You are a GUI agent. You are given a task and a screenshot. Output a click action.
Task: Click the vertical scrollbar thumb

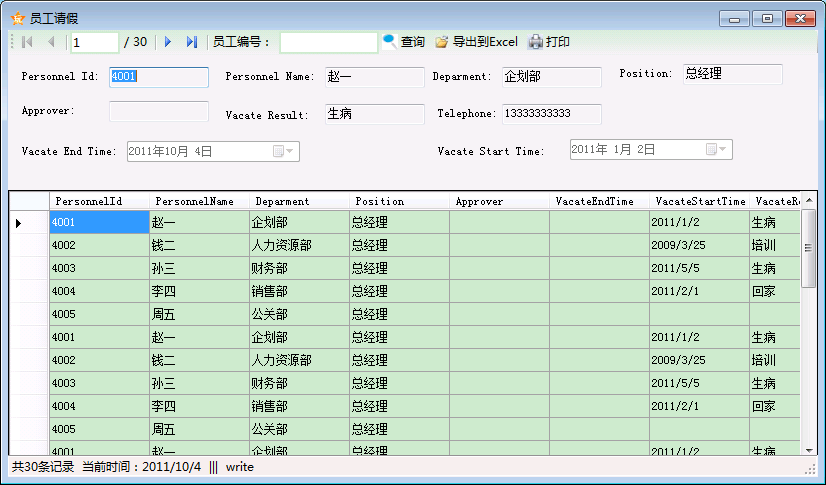tap(808, 248)
